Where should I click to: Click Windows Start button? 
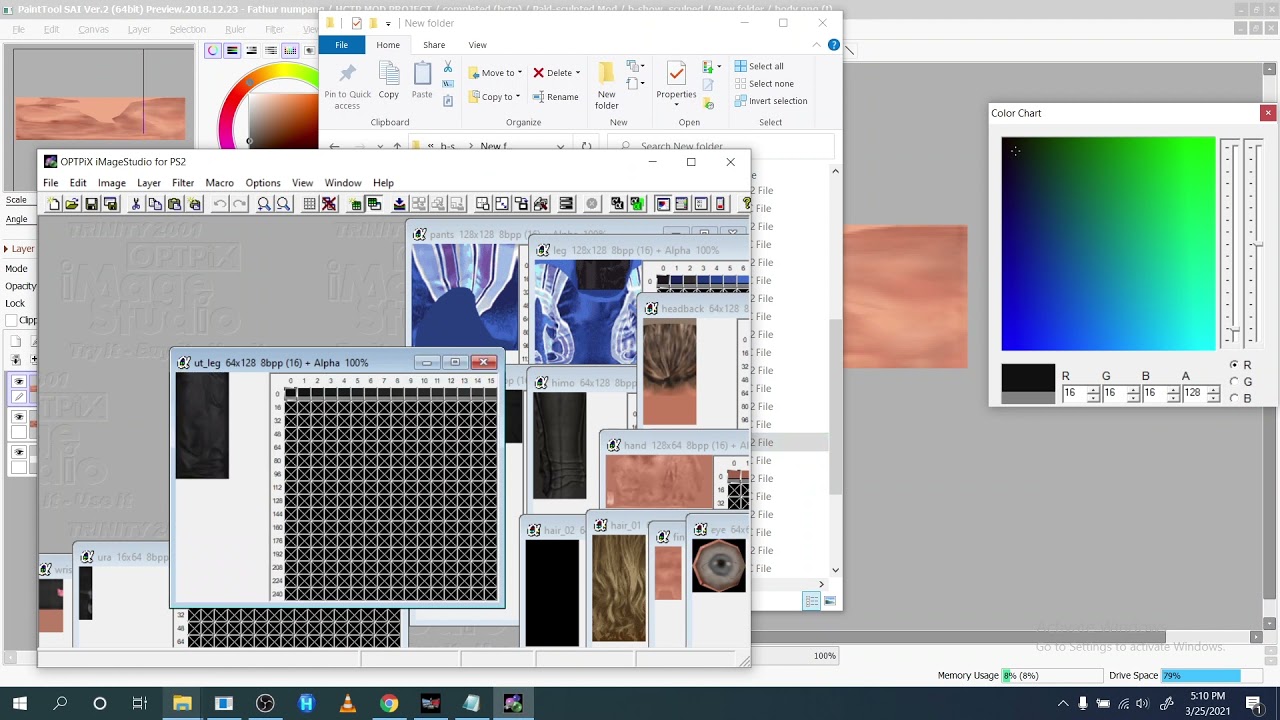[19, 704]
